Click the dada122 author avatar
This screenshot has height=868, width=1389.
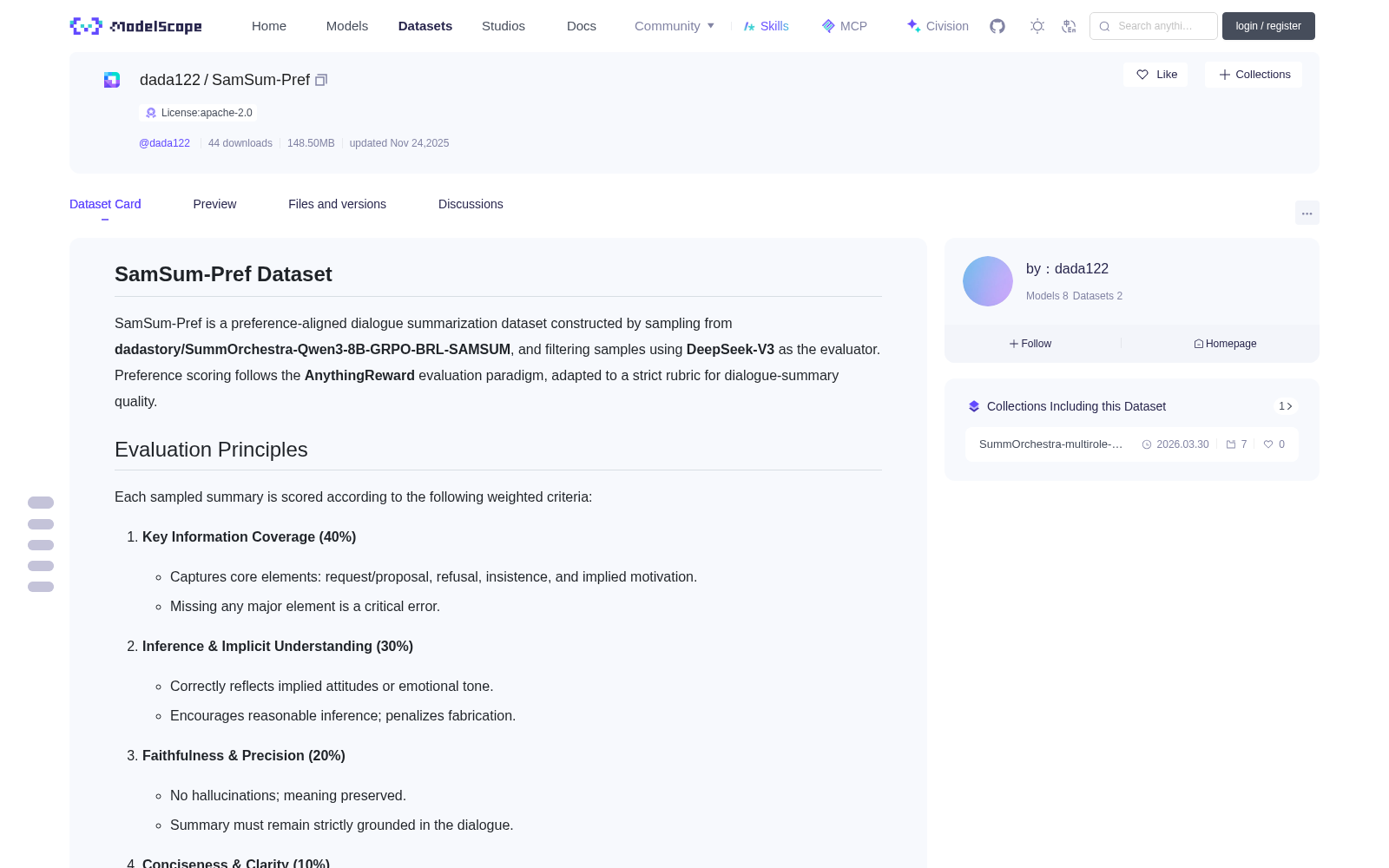988,281
